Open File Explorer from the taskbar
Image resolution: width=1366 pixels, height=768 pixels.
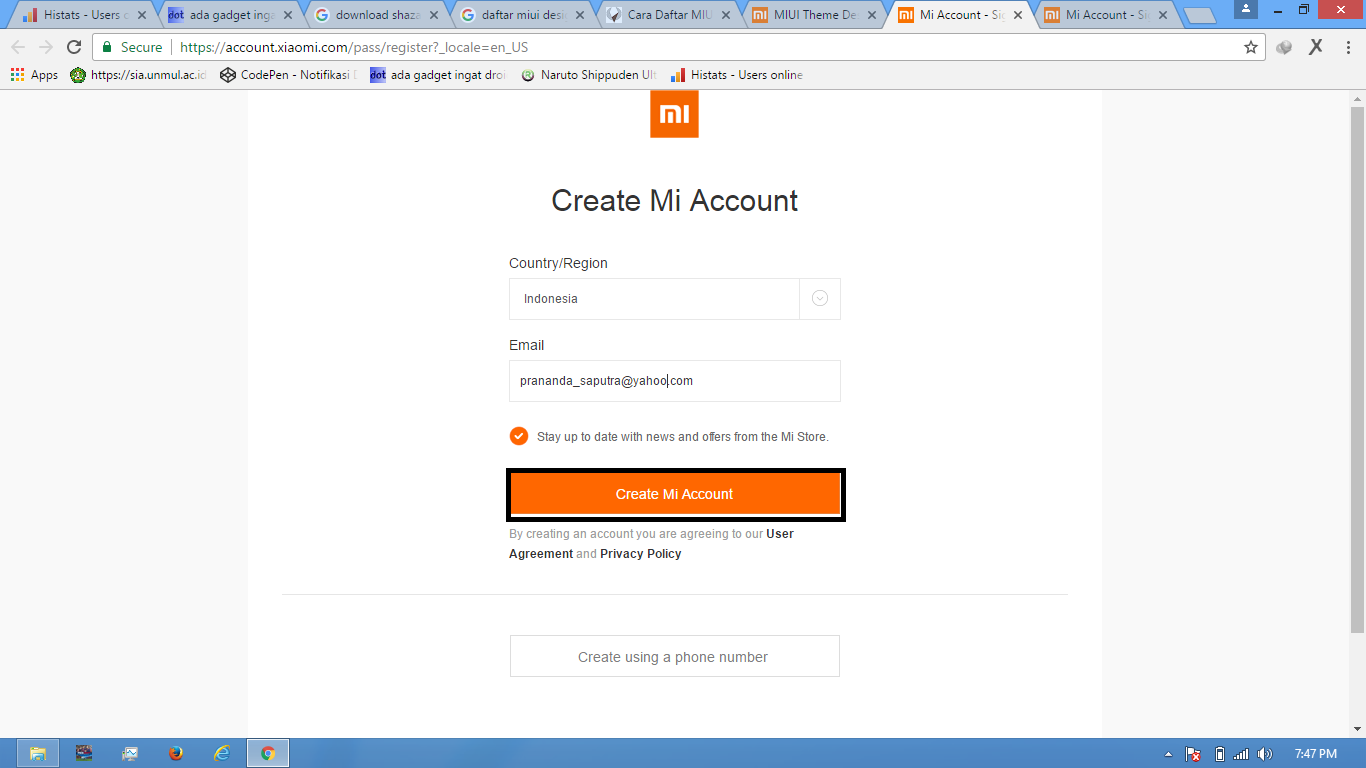coord(38,753)
